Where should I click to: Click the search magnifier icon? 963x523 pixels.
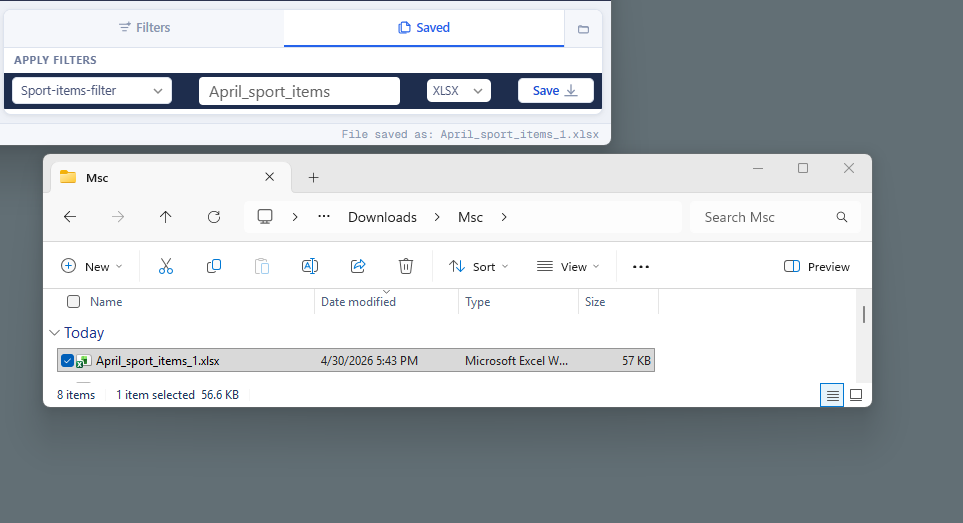tap(841, 217)
